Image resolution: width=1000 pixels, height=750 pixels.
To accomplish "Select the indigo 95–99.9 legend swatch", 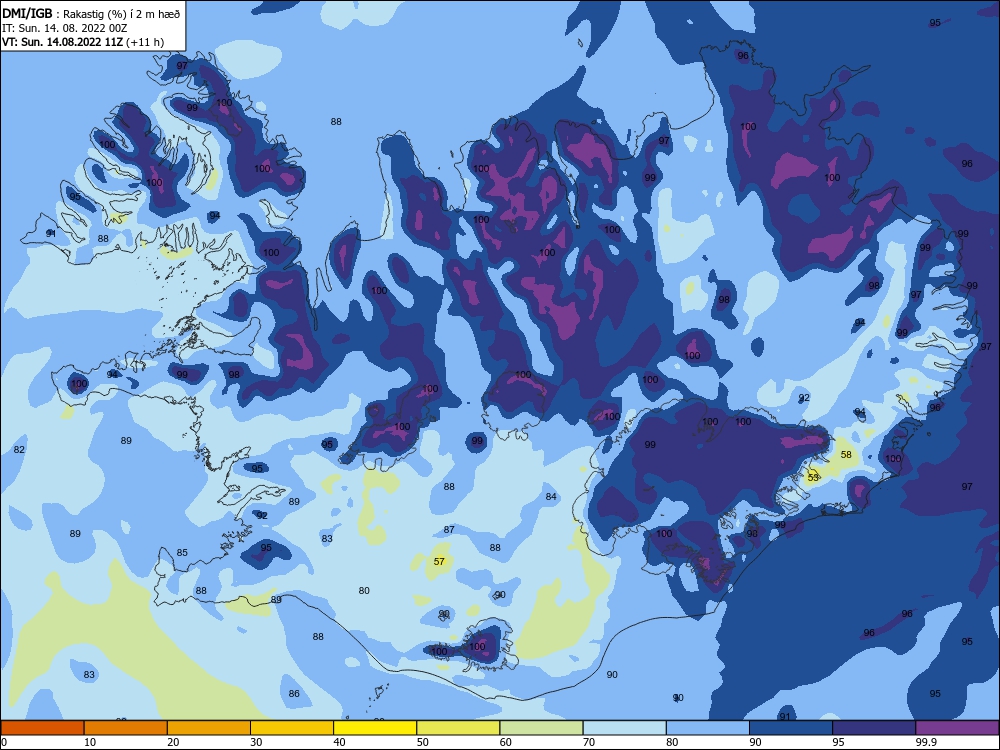I will click(x=874, y=728).
